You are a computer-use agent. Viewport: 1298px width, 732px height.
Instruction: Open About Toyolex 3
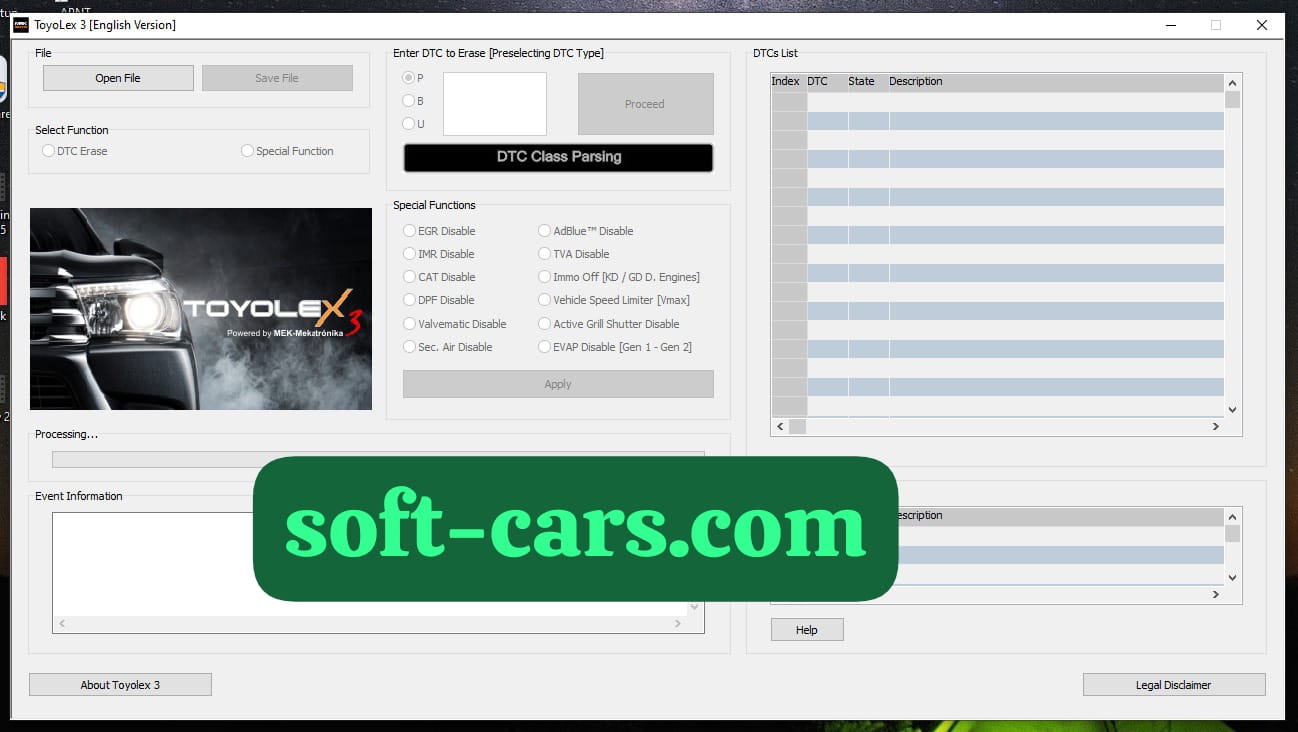click(120, 685)
